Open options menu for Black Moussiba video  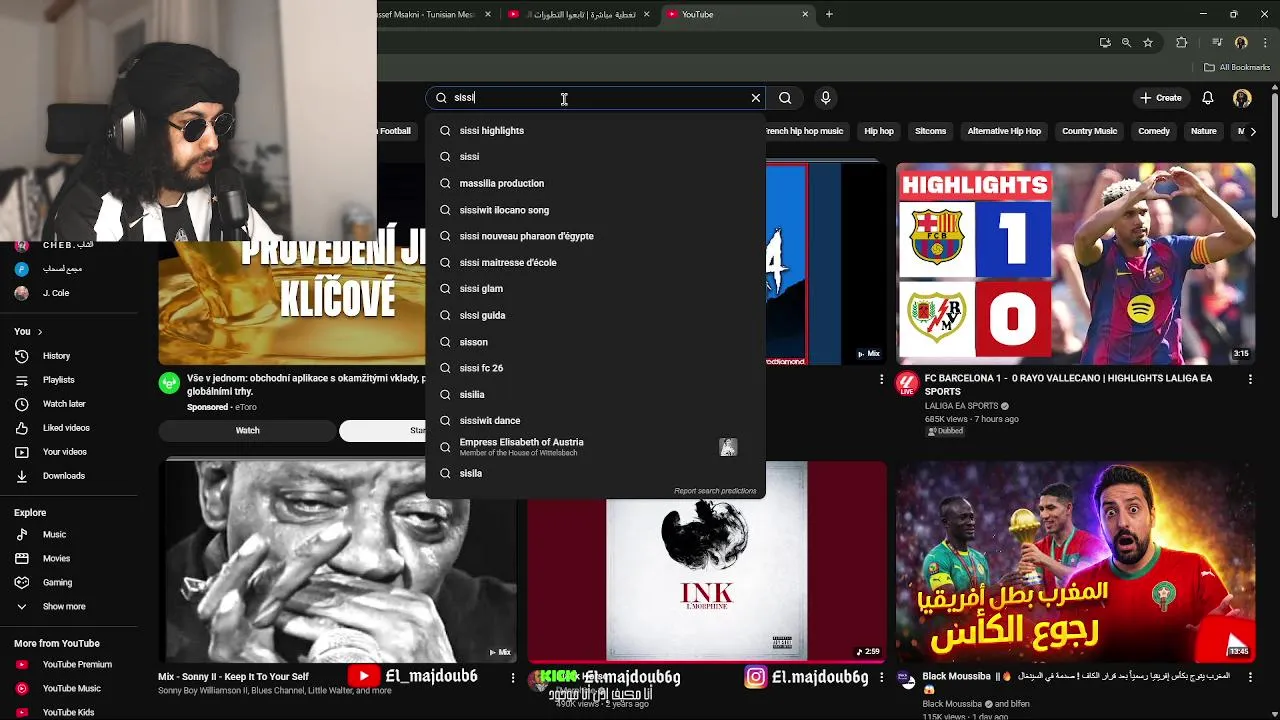coord(1250,678)
